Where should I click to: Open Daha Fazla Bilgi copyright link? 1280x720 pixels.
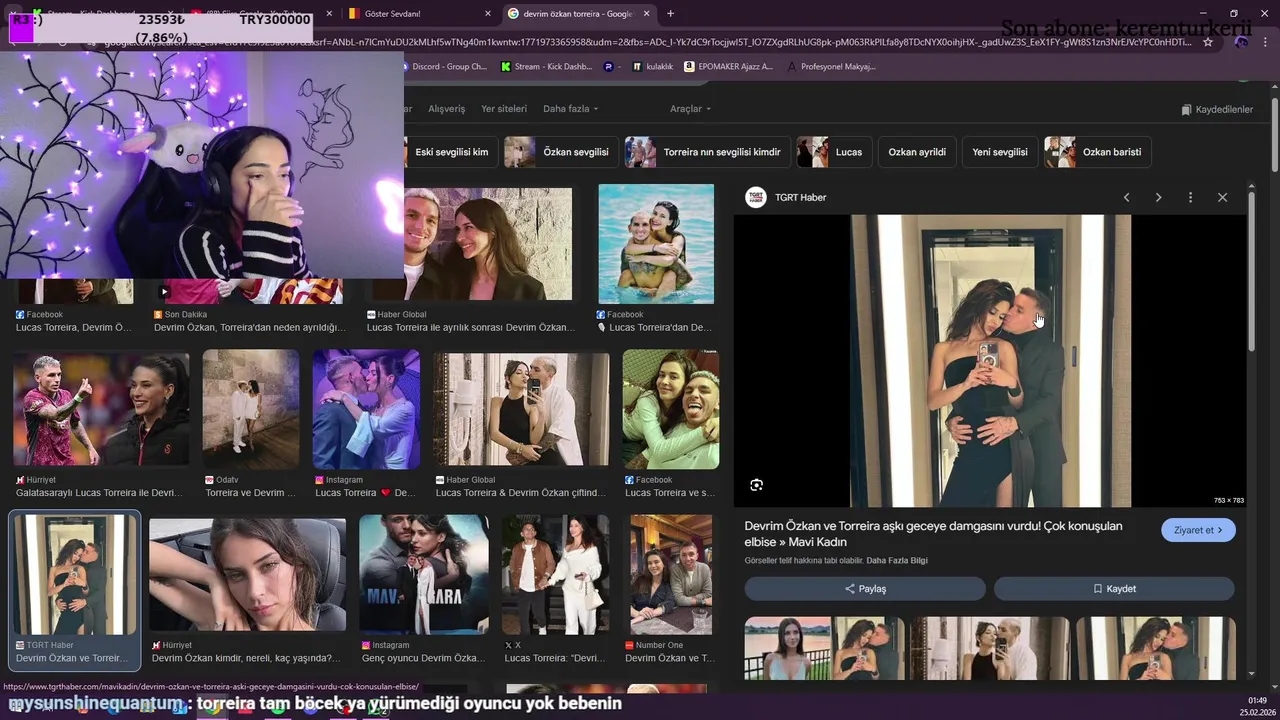(897, 560)
